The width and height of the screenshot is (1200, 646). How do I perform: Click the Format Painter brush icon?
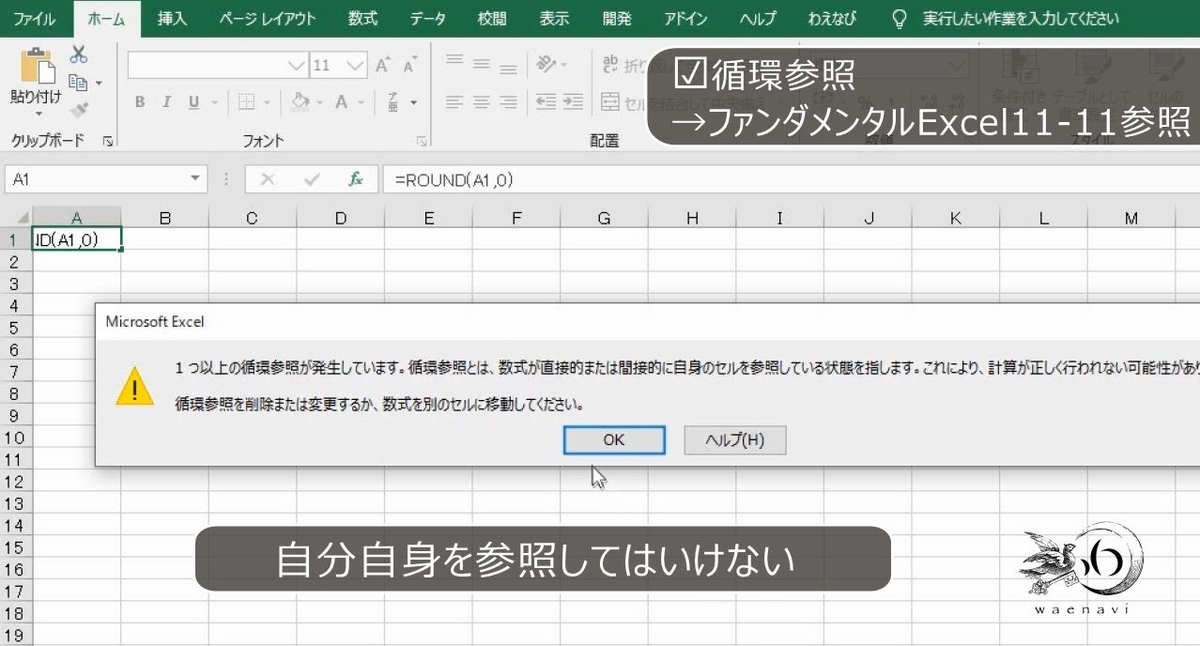coord(79,109)
